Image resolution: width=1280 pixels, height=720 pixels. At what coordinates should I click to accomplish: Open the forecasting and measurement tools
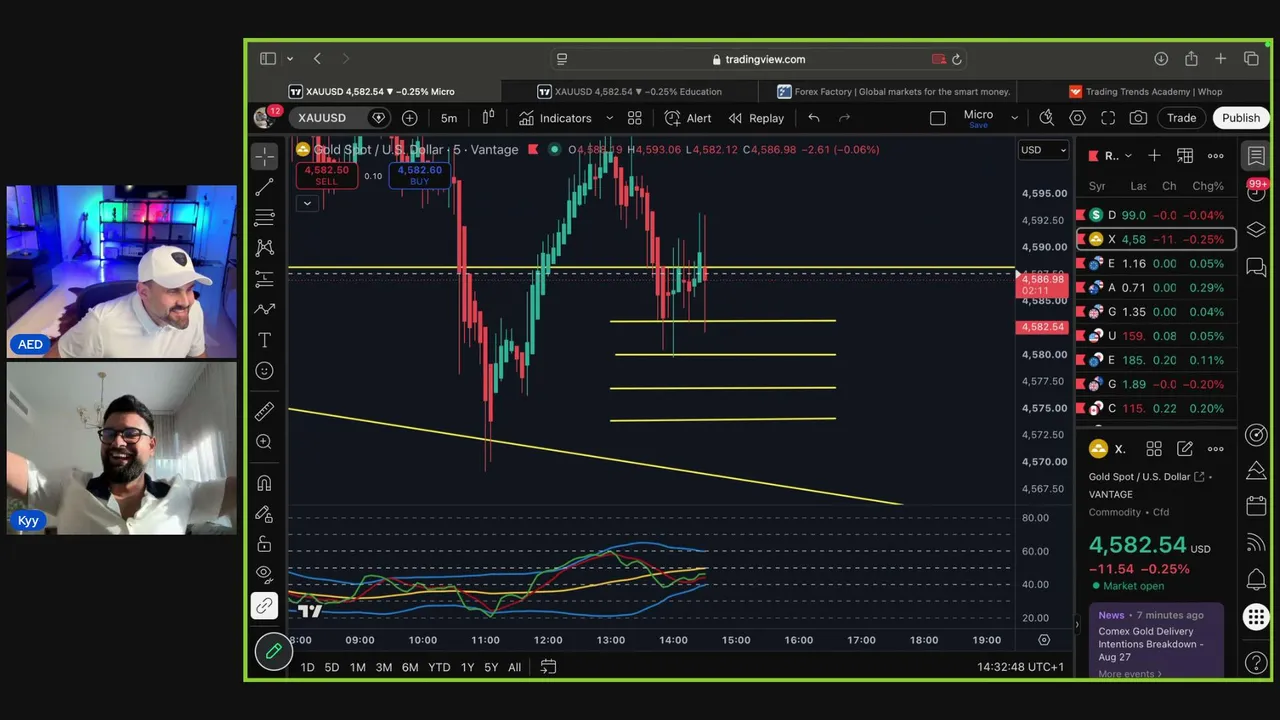click(264, 279)
